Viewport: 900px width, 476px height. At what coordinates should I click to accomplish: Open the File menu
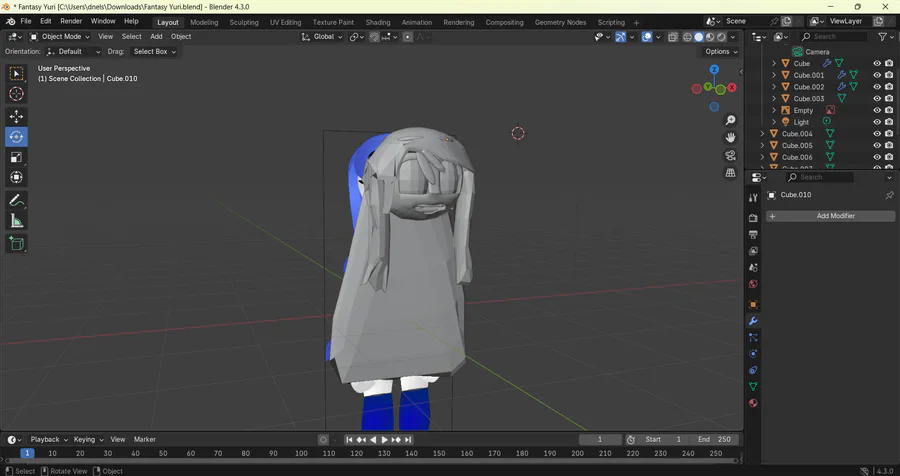[x=26, y=21]
